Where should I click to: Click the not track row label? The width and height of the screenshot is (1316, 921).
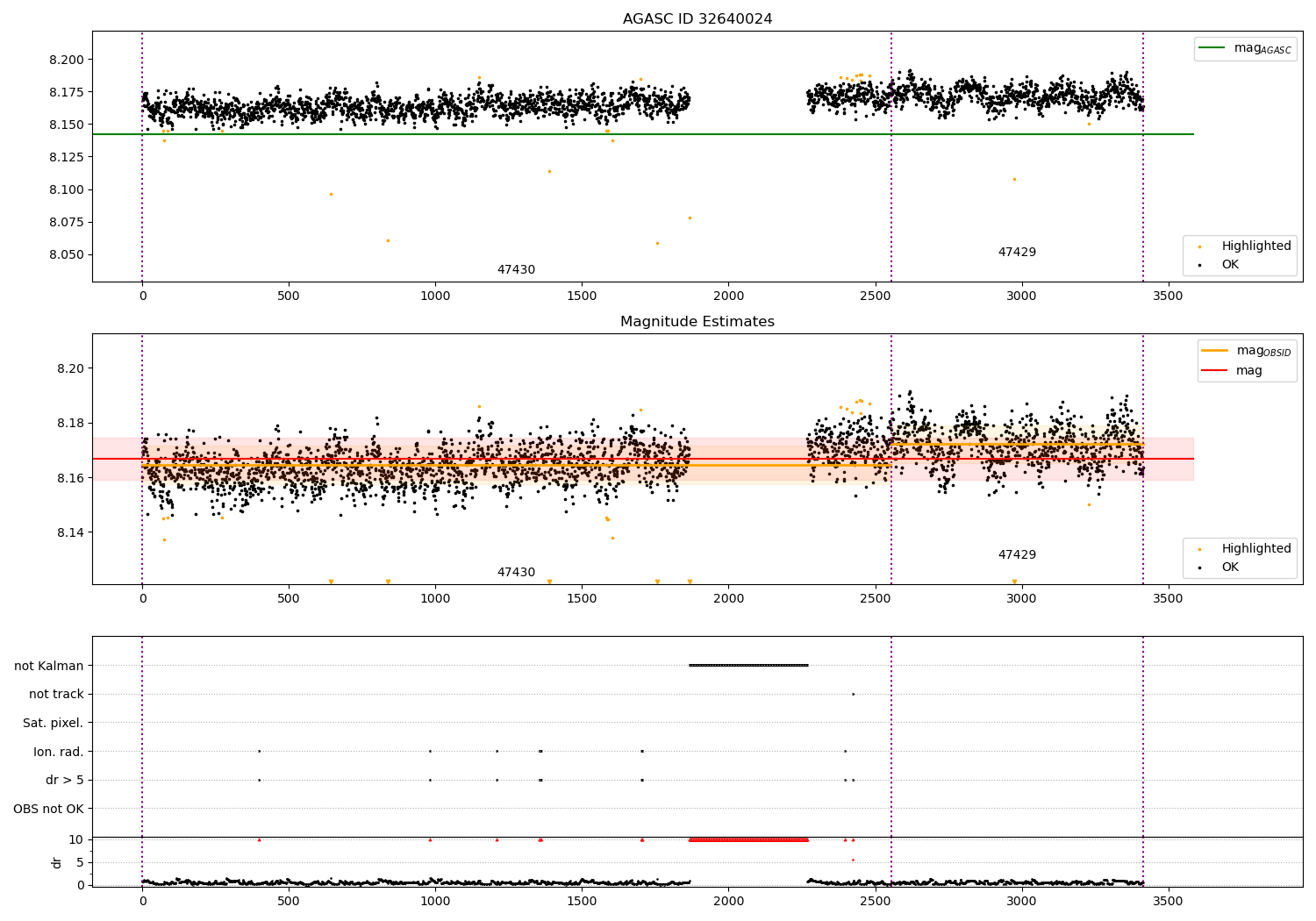point(56,695)
